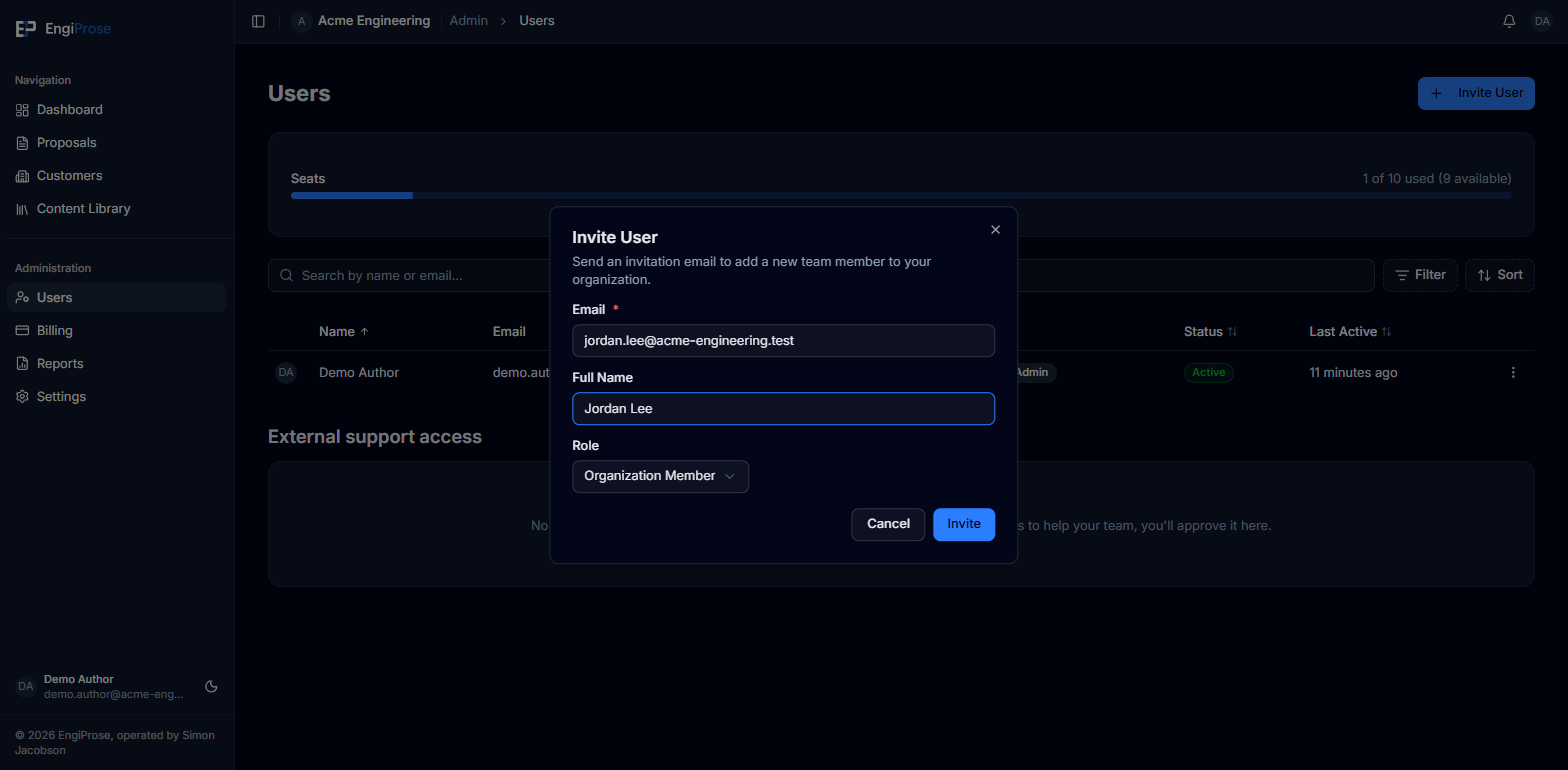
Task: Click the blue Invite button
Action: [x=964, y=524]
